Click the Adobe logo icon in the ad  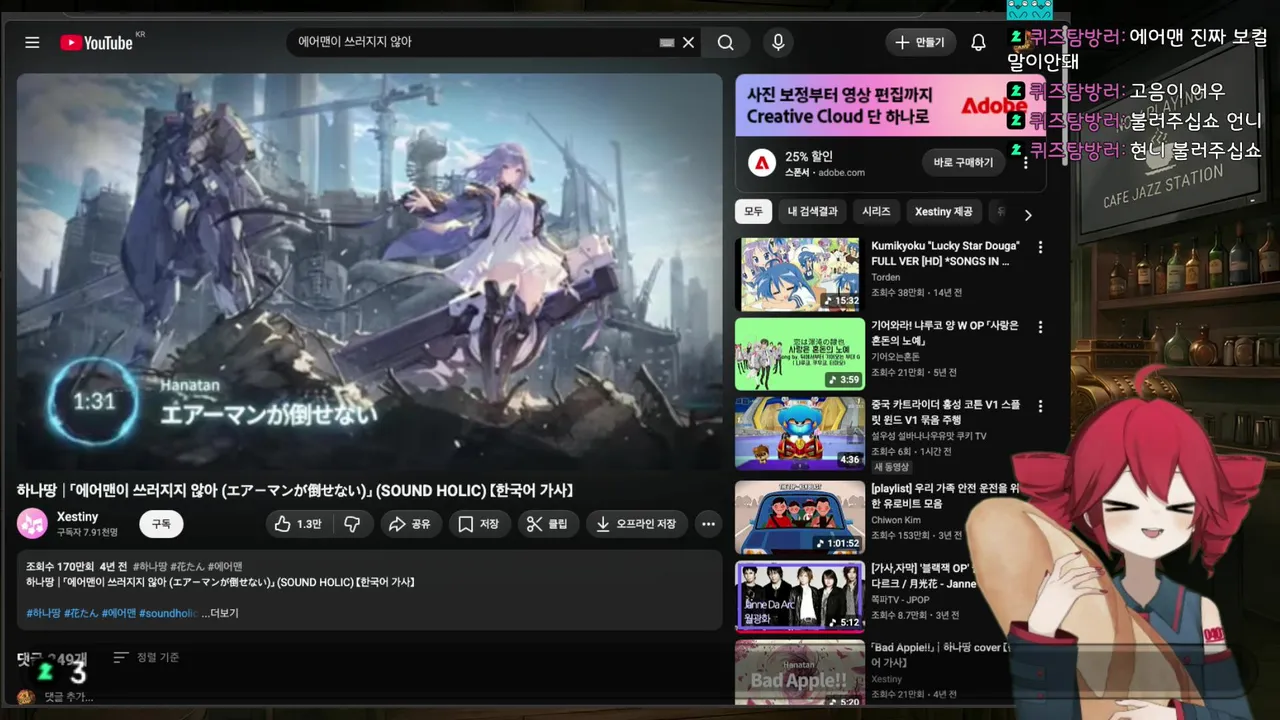[762, 163]
